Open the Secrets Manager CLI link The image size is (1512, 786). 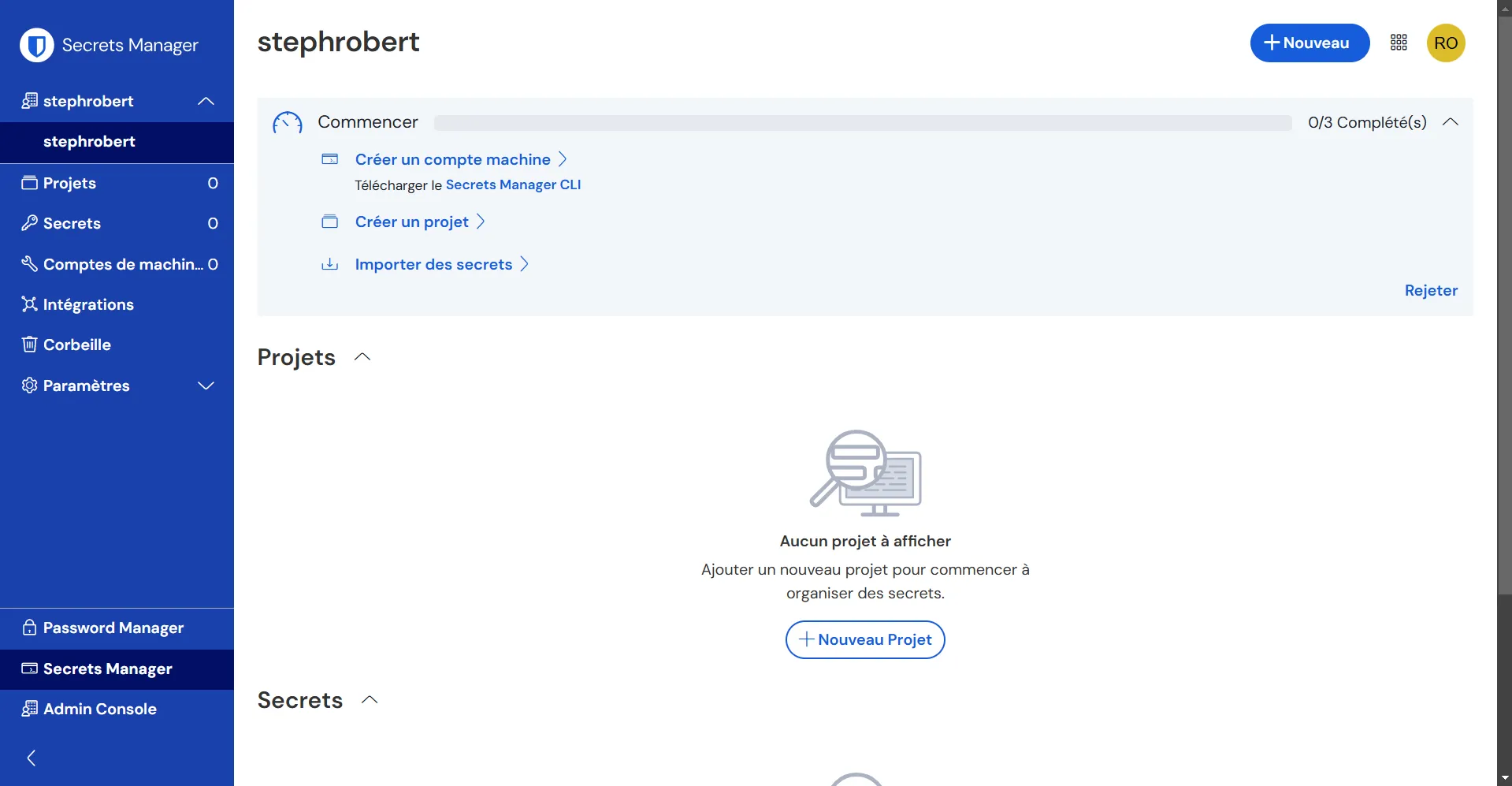pyautogui.click(x=513, y=184)
